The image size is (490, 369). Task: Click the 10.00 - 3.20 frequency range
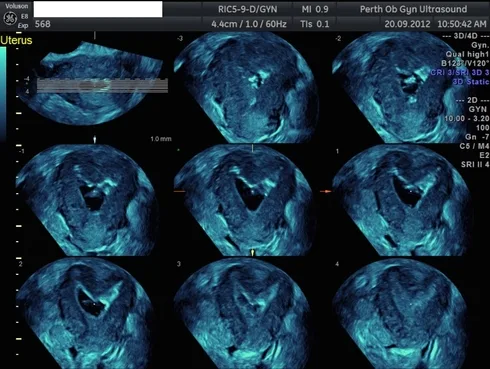pos(467,118)
